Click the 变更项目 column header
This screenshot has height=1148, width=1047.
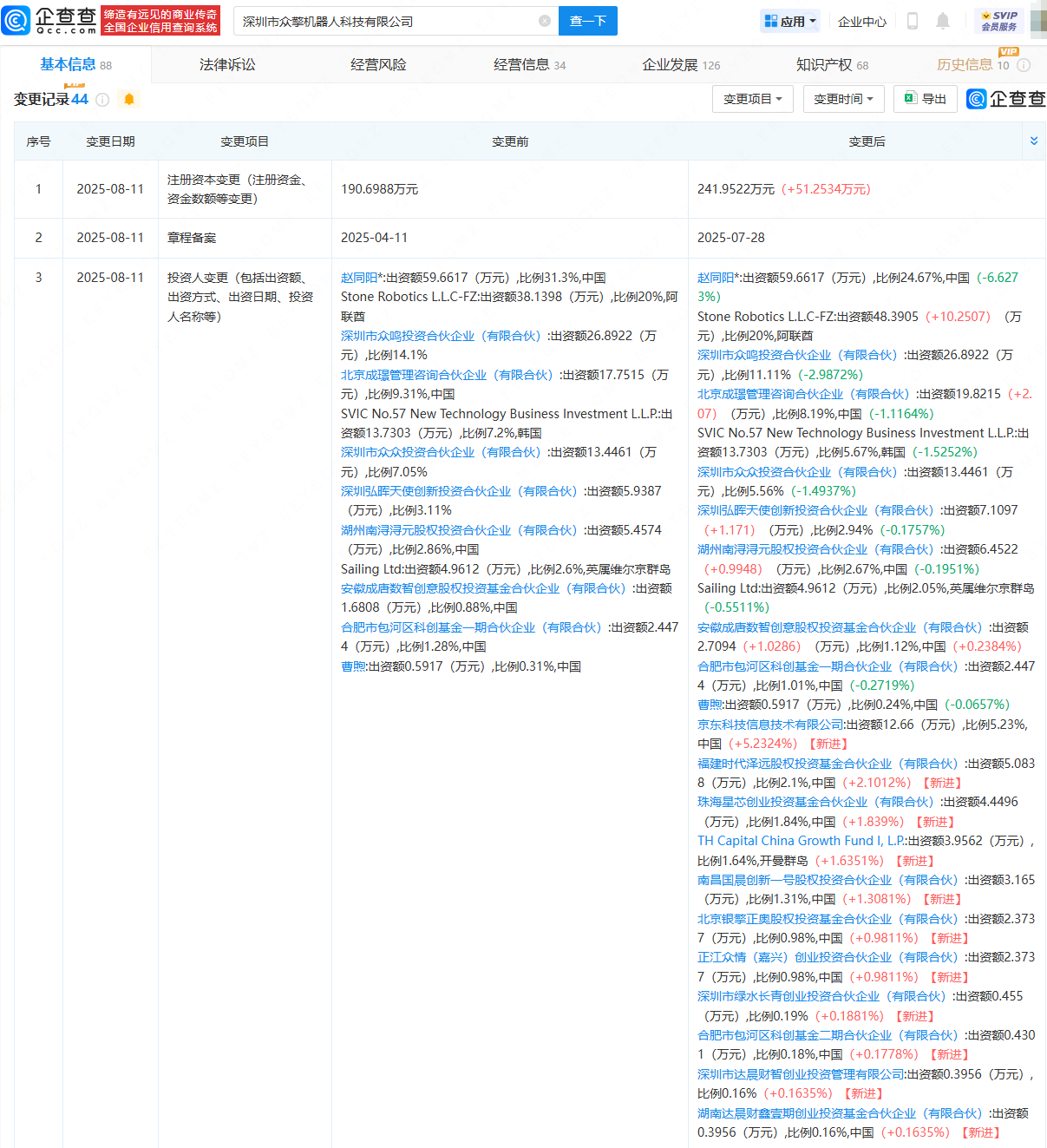[x=245, y=141]
